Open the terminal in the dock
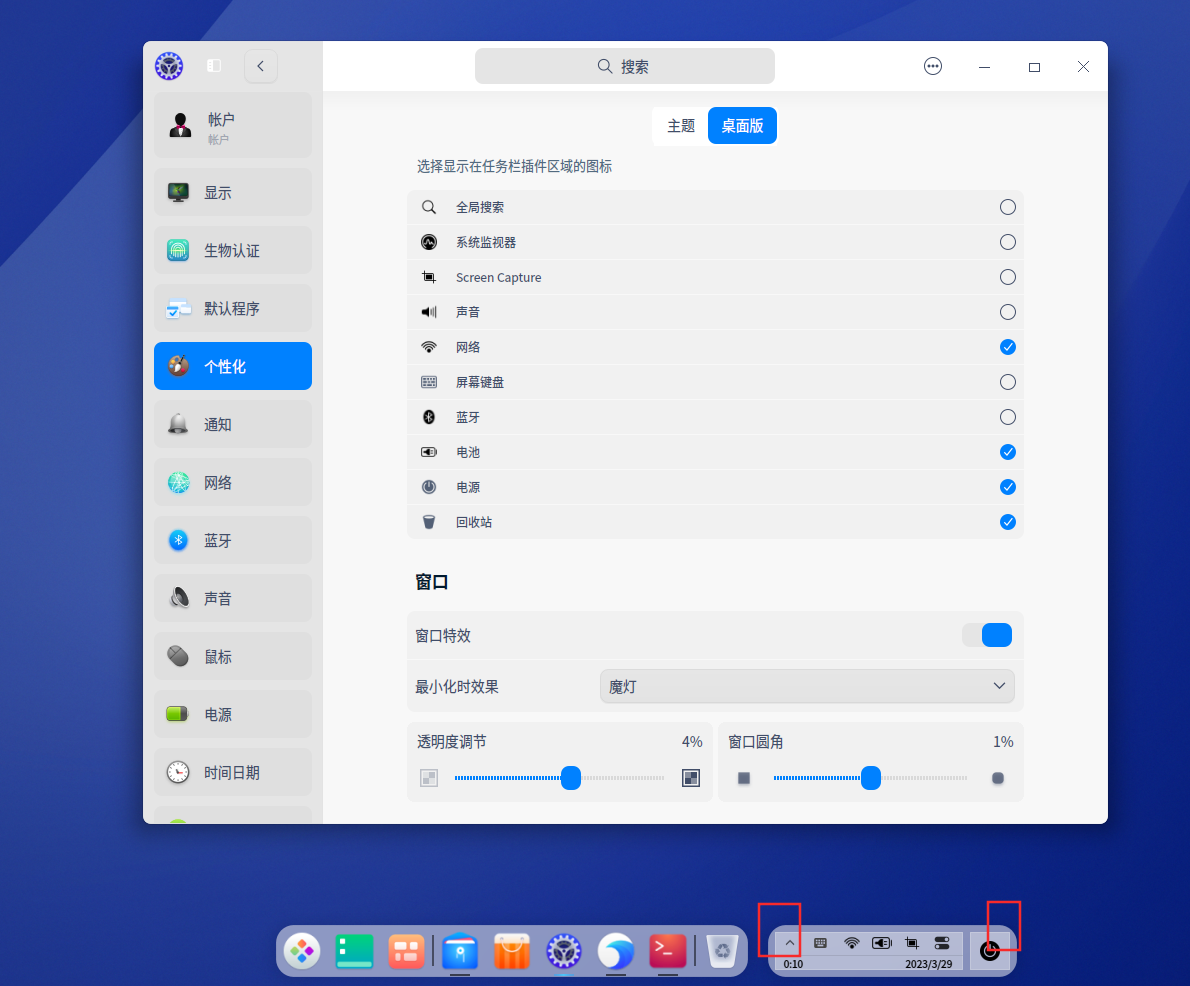The height and width of the screenshot is (986, 1190). click(x=668, y=951)
